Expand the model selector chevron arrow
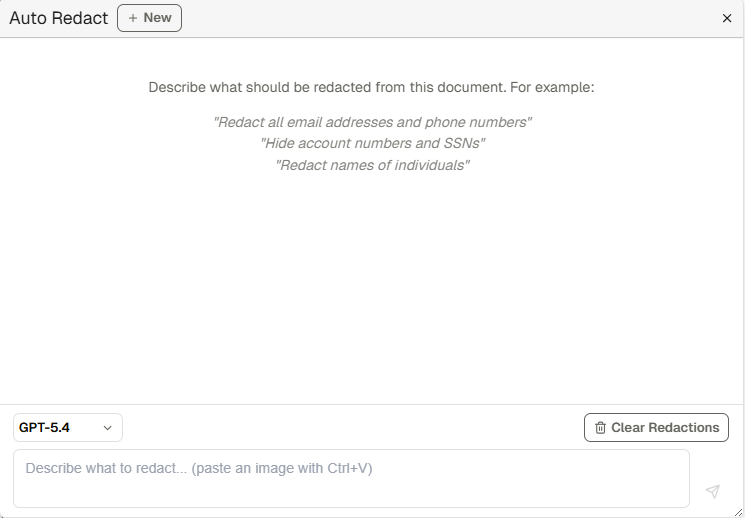745x518 pixels. [x=108, y=428]
